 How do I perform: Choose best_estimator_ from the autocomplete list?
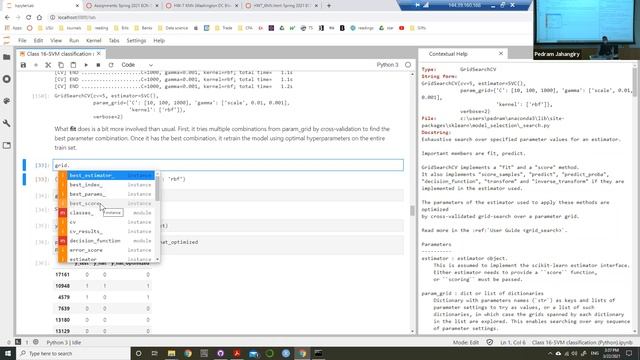coord(107,175)
